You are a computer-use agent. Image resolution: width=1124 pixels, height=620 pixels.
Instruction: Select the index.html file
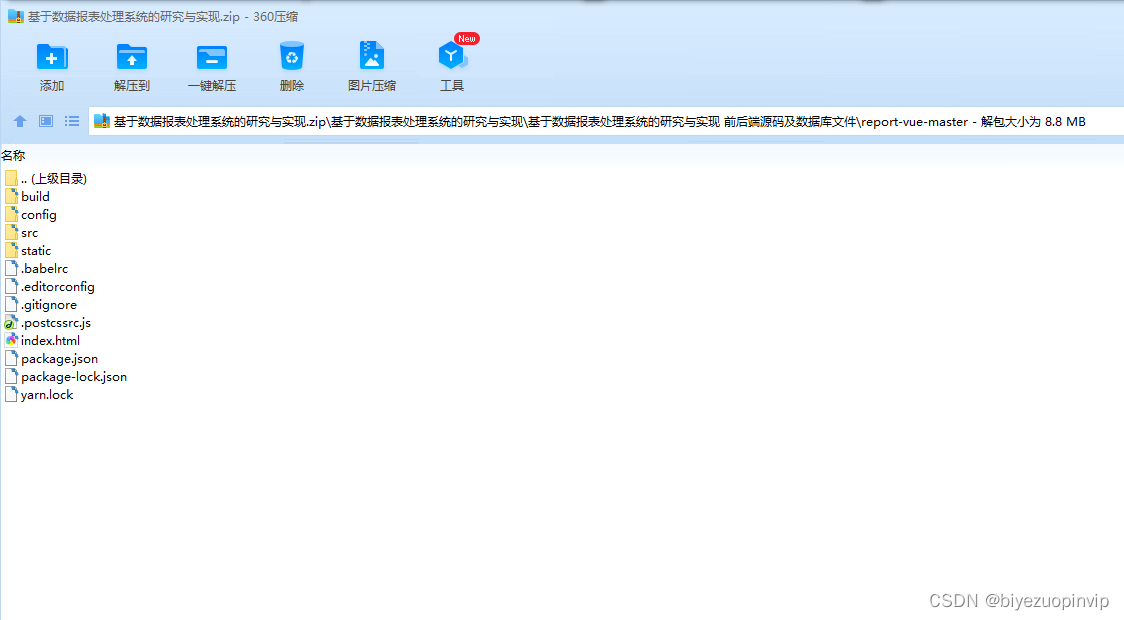click(x=50, y=341)
